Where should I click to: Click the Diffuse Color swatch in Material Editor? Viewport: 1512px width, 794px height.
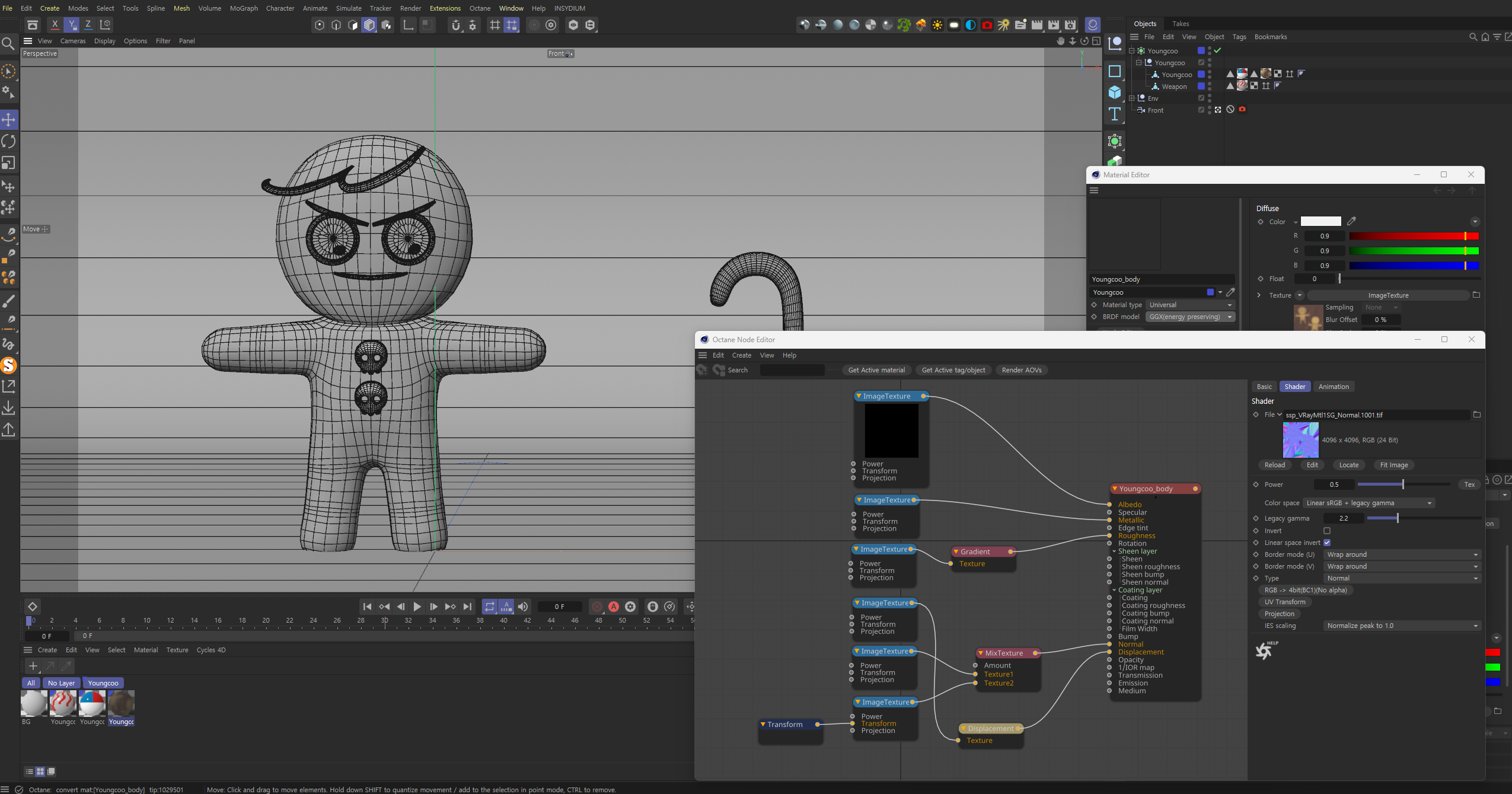point(1320,221)
